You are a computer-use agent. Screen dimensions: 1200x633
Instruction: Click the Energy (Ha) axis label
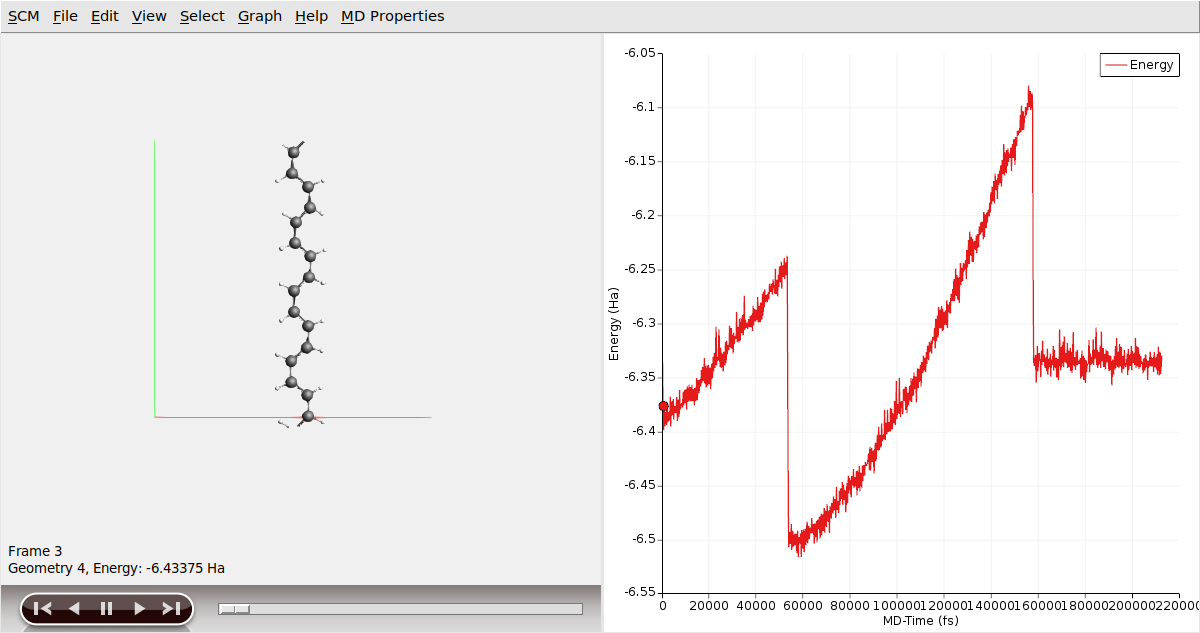(x=614, y=323)
